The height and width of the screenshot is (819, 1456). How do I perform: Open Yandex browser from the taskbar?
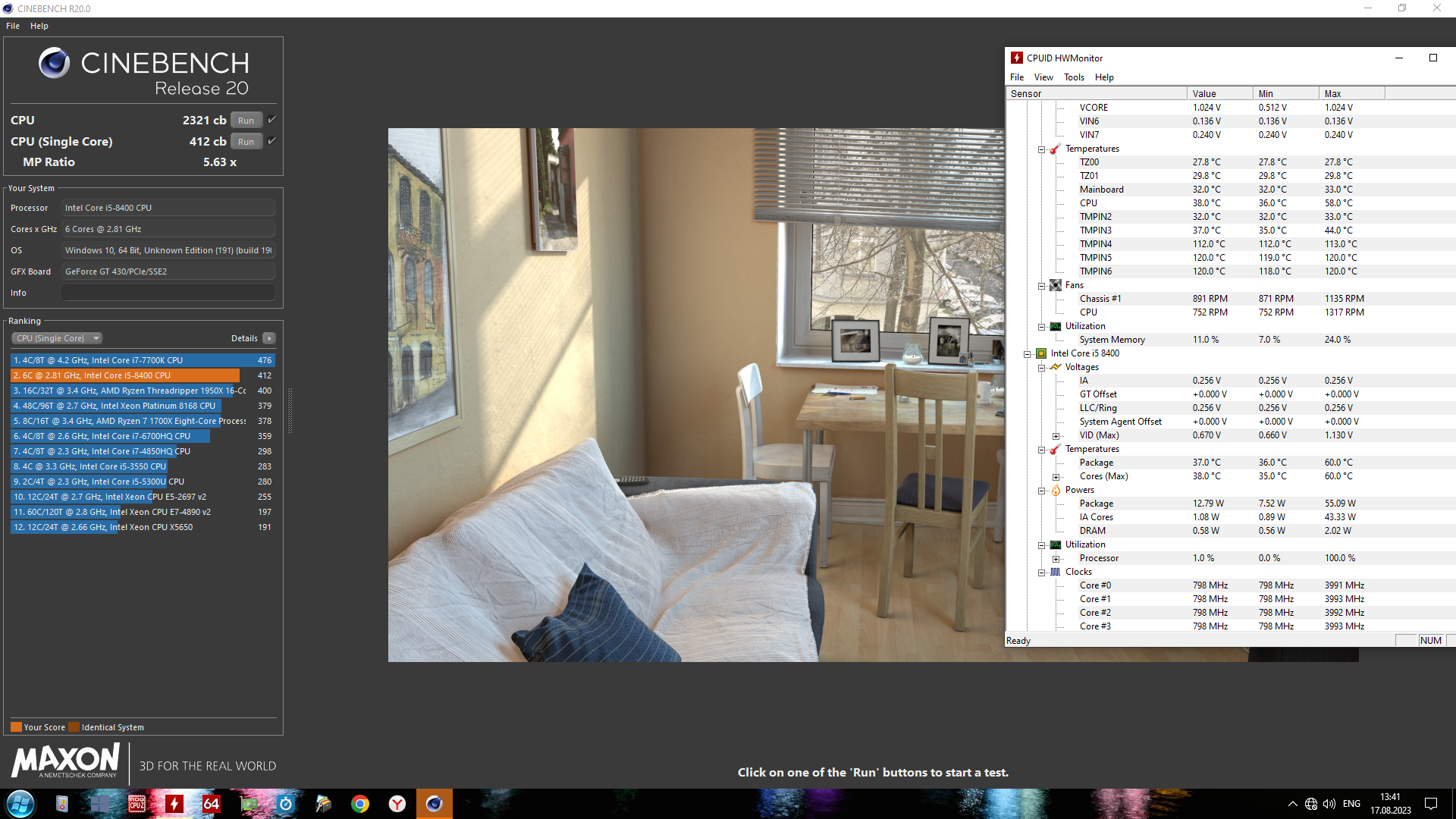[397, 804]
